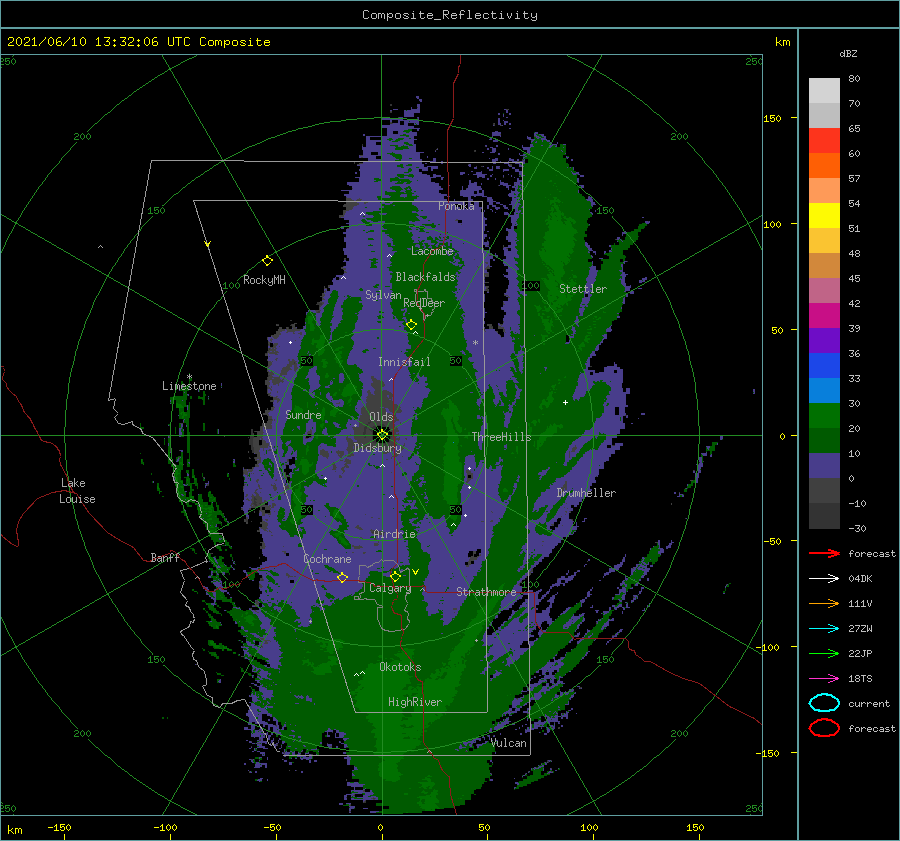Click the Okotoks label
This screenshot has height=841, width=900.
coord(400,667)
